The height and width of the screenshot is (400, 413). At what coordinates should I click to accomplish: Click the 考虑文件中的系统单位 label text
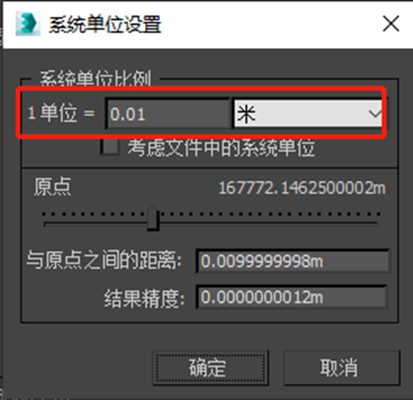221,148
